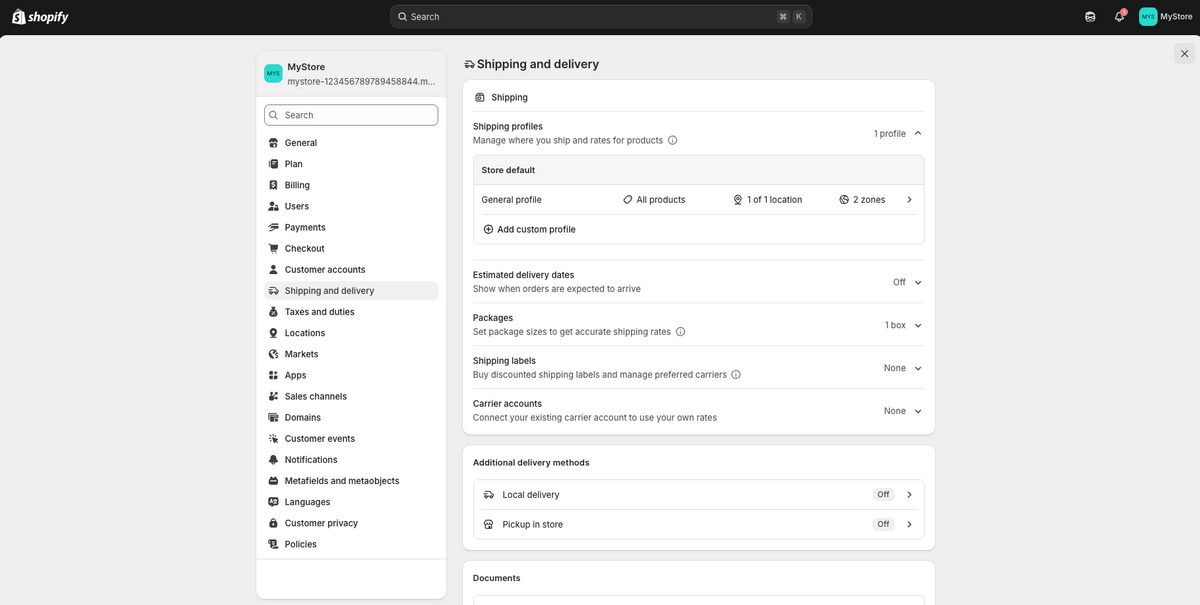Click the Estimated delivery dates 'Off' value
1200x605 pixels.
point(899,282)
